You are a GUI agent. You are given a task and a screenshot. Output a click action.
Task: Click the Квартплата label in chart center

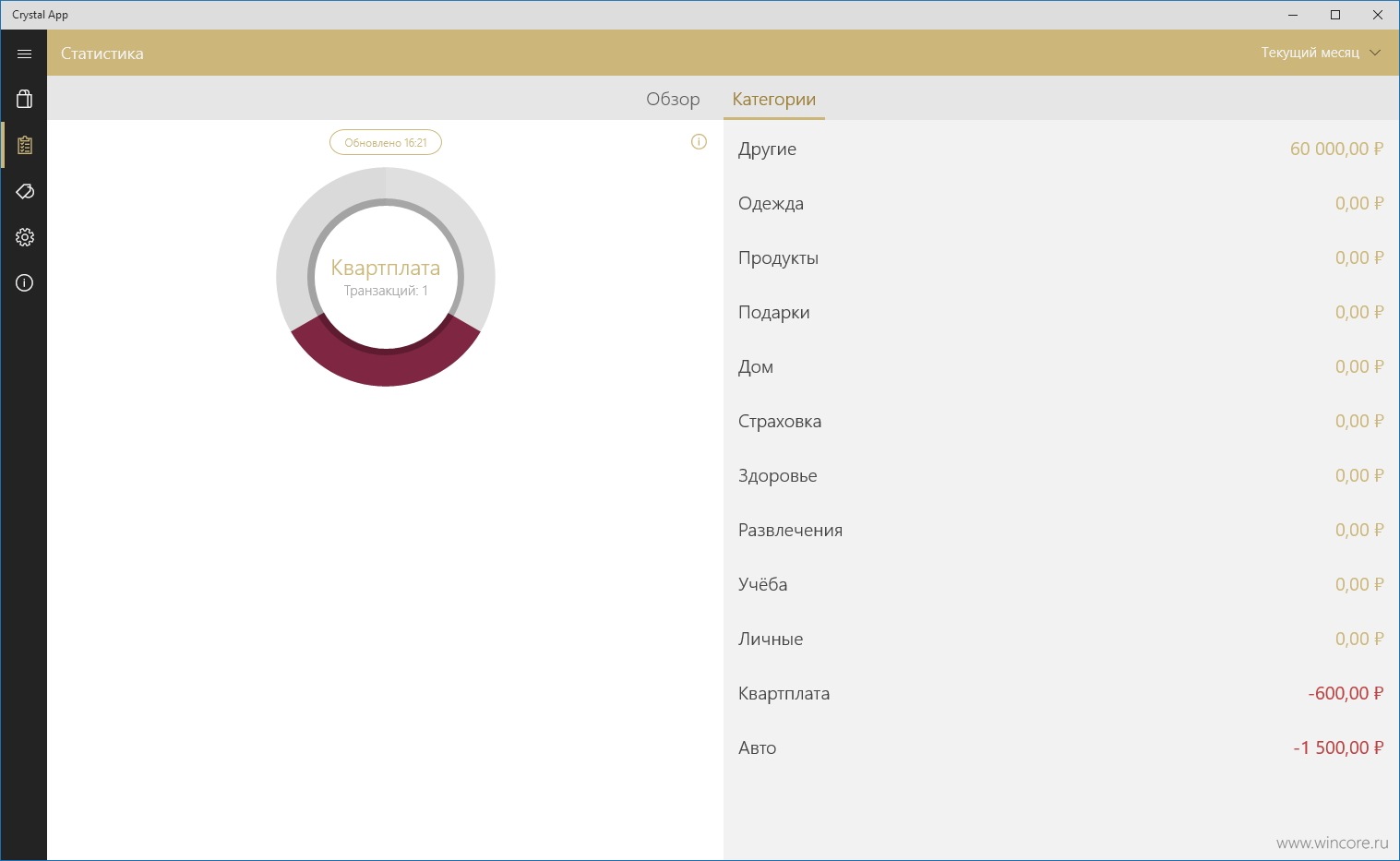click(x=386, y=268)
